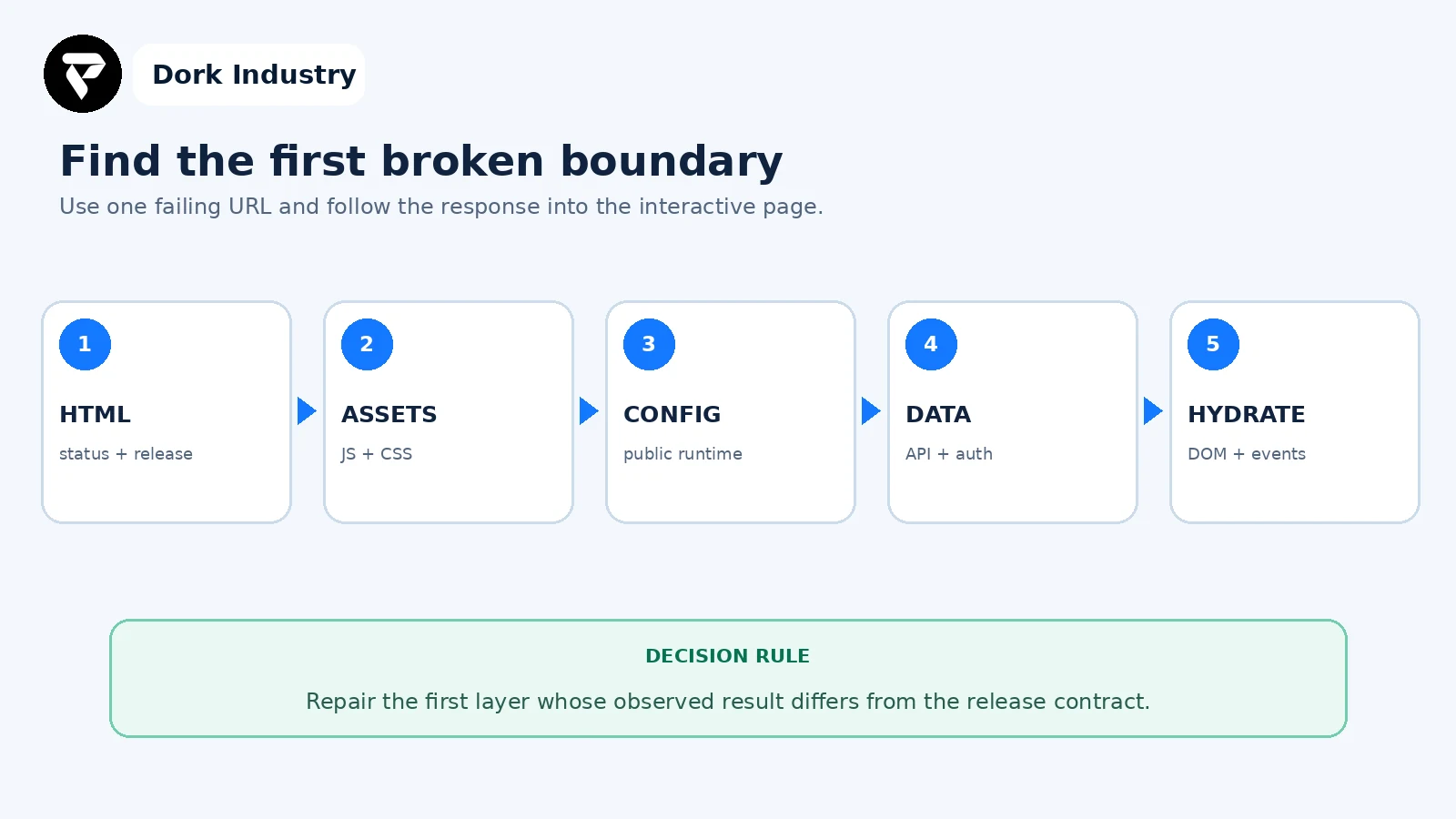
Task: Click the arrow between ASSETS and CONFIG
Action: 589,411
